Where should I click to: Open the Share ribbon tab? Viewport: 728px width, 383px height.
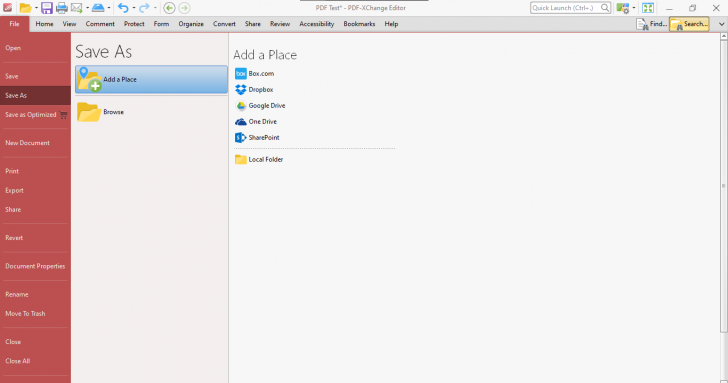(253, 24)
